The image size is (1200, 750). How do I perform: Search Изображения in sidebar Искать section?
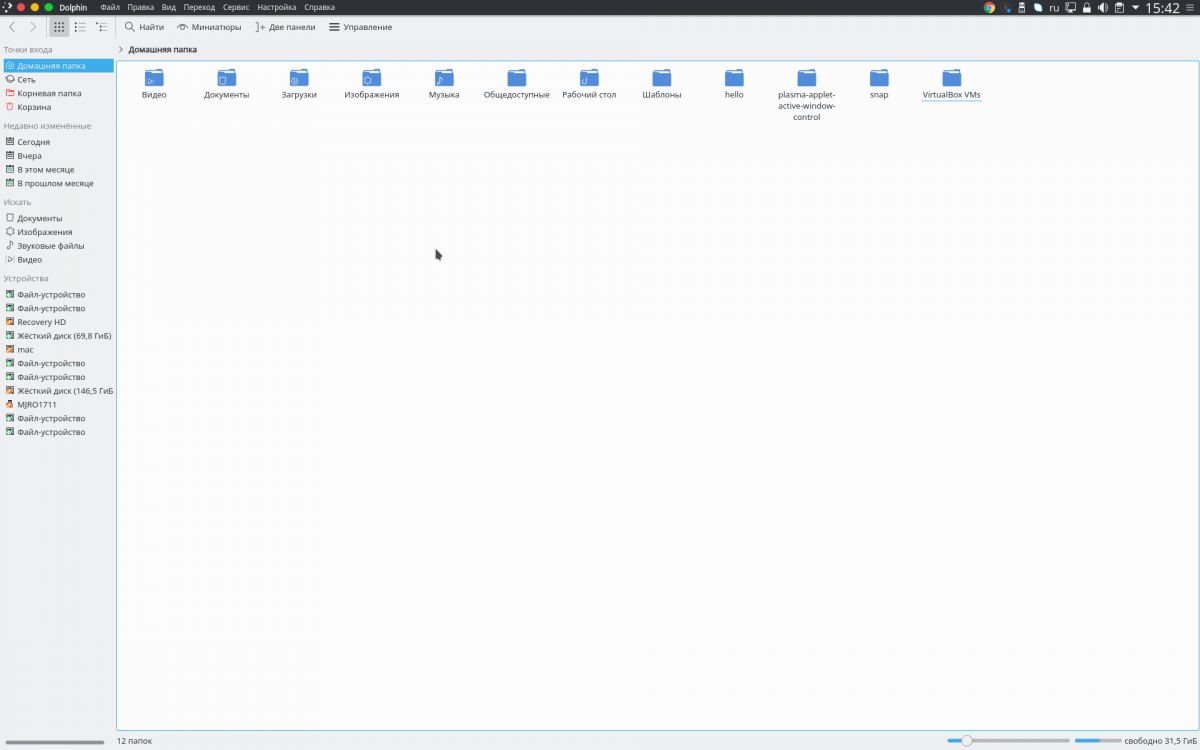point(58,232)
